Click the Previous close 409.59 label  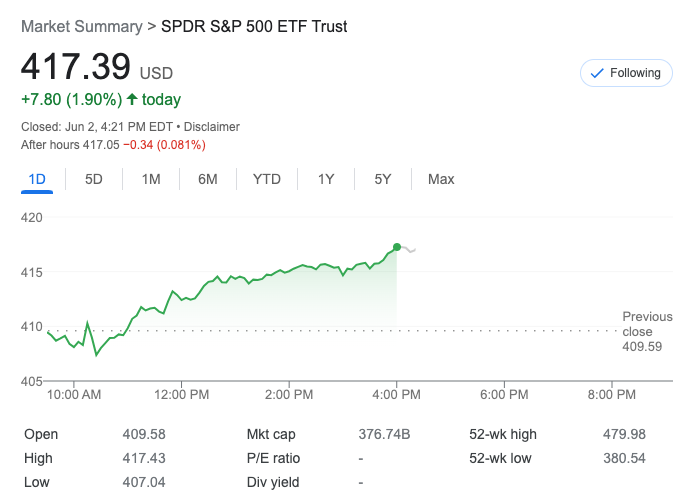pyautogui.click(x=647, y=331)
